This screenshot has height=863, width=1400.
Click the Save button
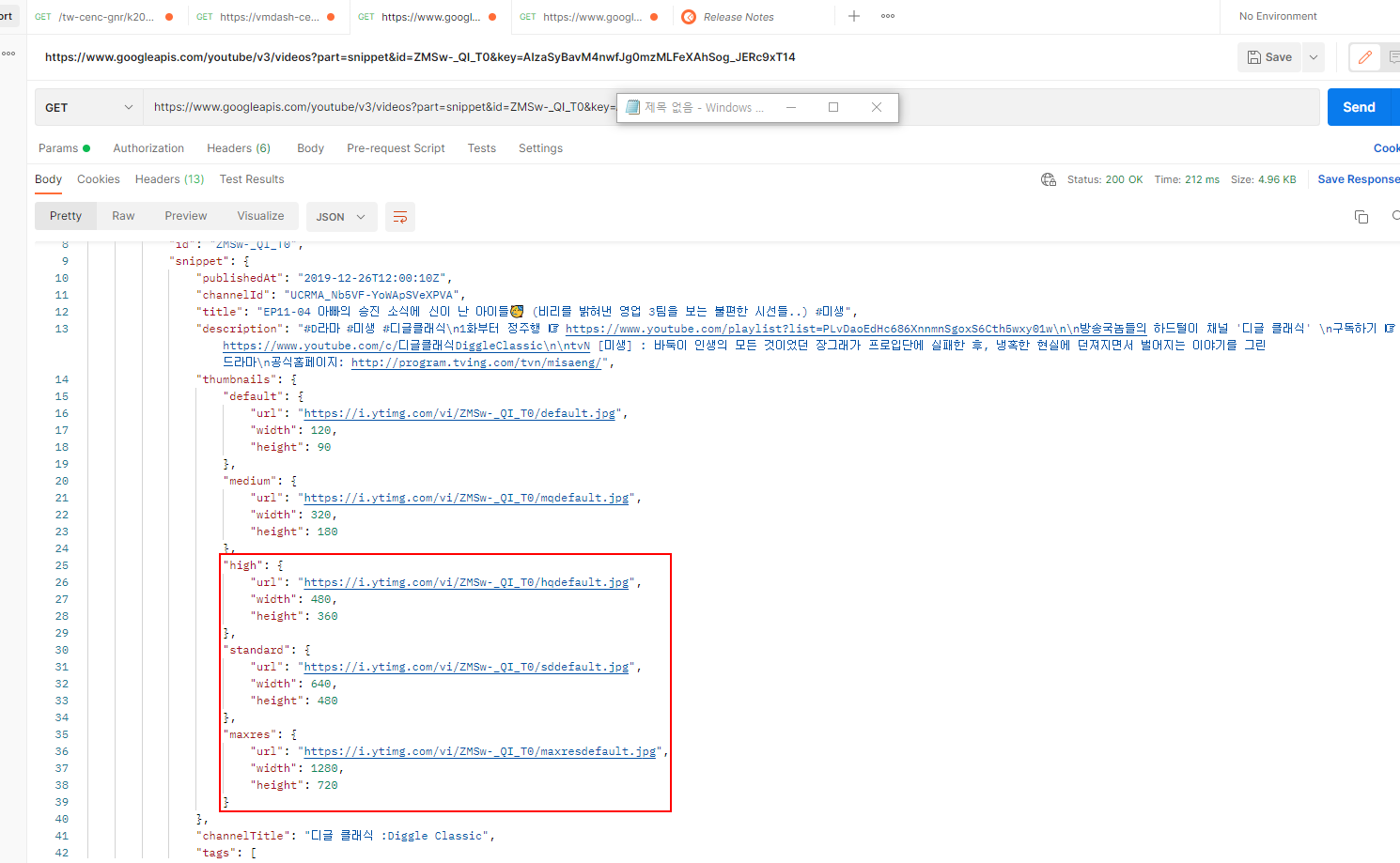click(1269, 57)
